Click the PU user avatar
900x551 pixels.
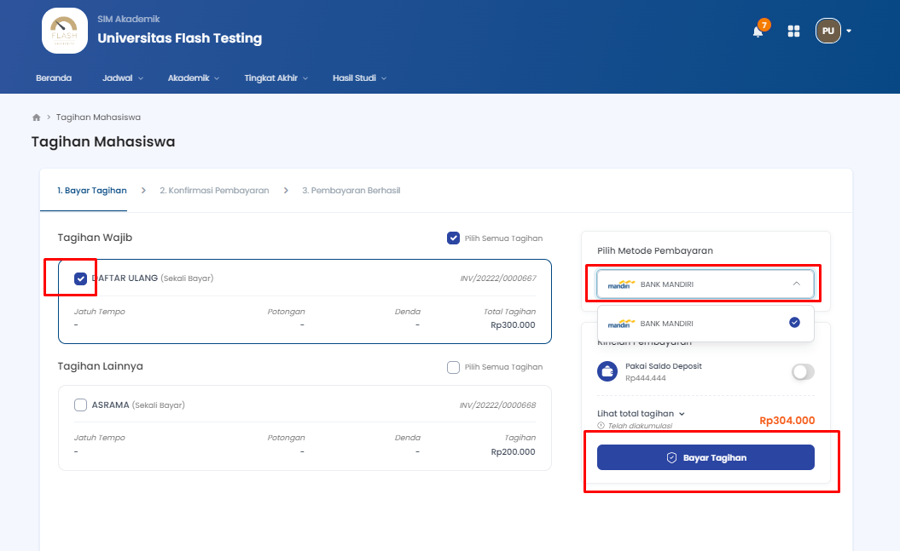(x=828, y=31)
